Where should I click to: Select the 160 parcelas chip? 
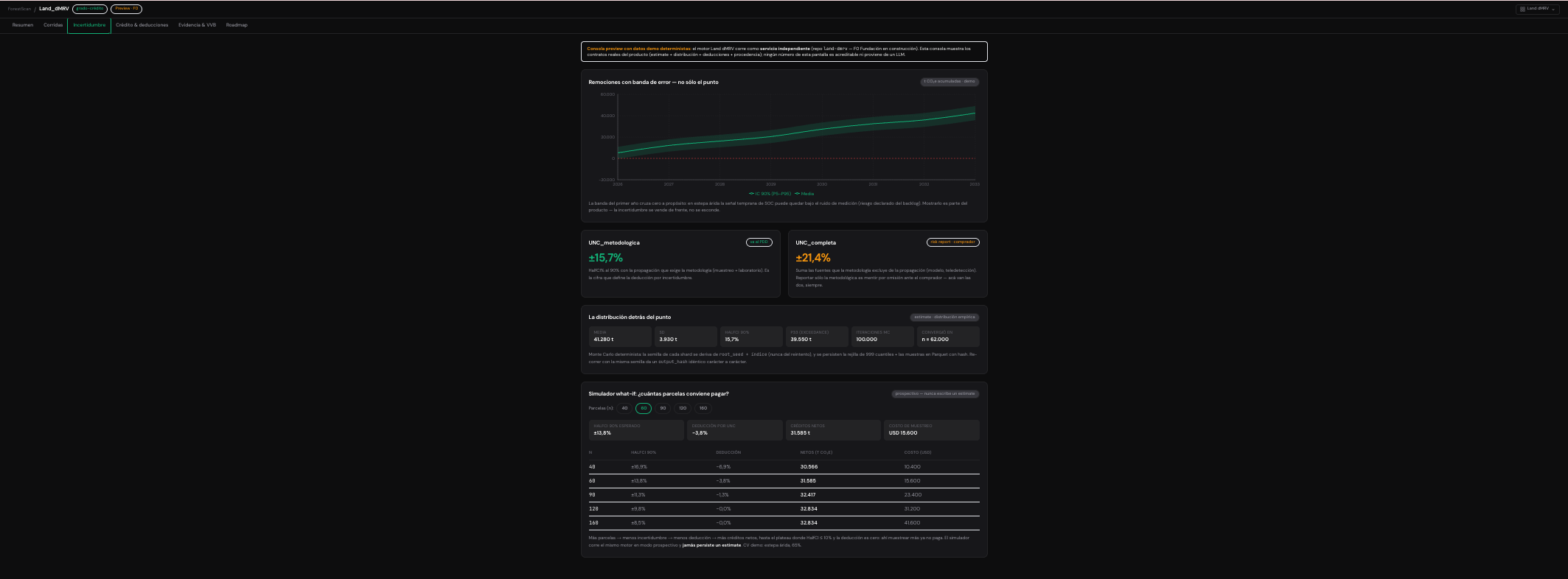click(x=703, y=408)
